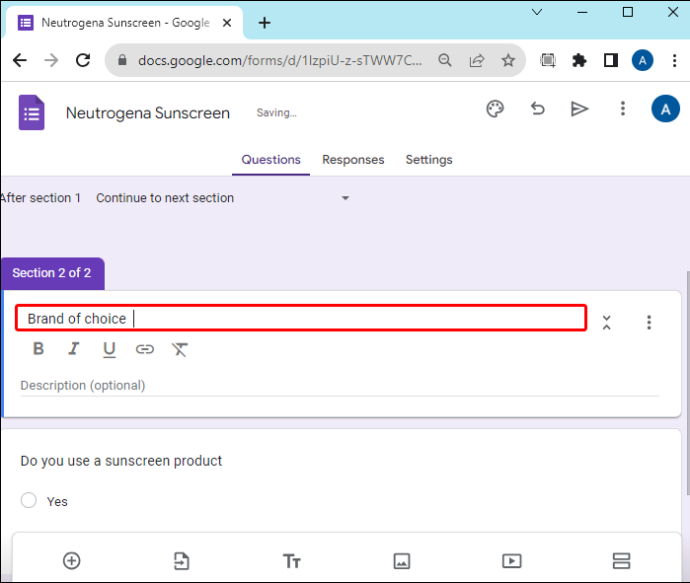
Task: Undo the last form change
Action: [537, 109]
